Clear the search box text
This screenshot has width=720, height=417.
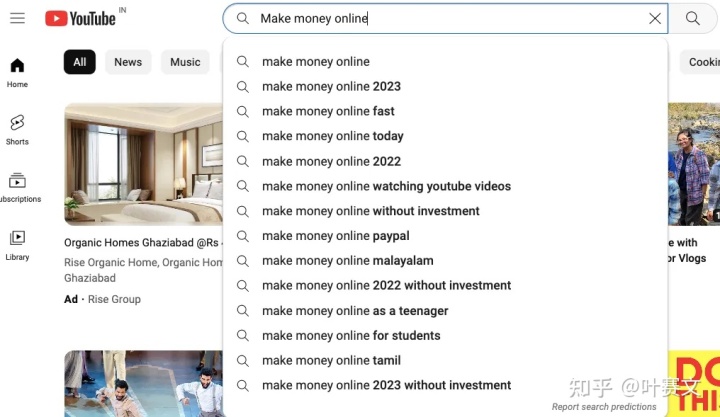coord(655,19)
